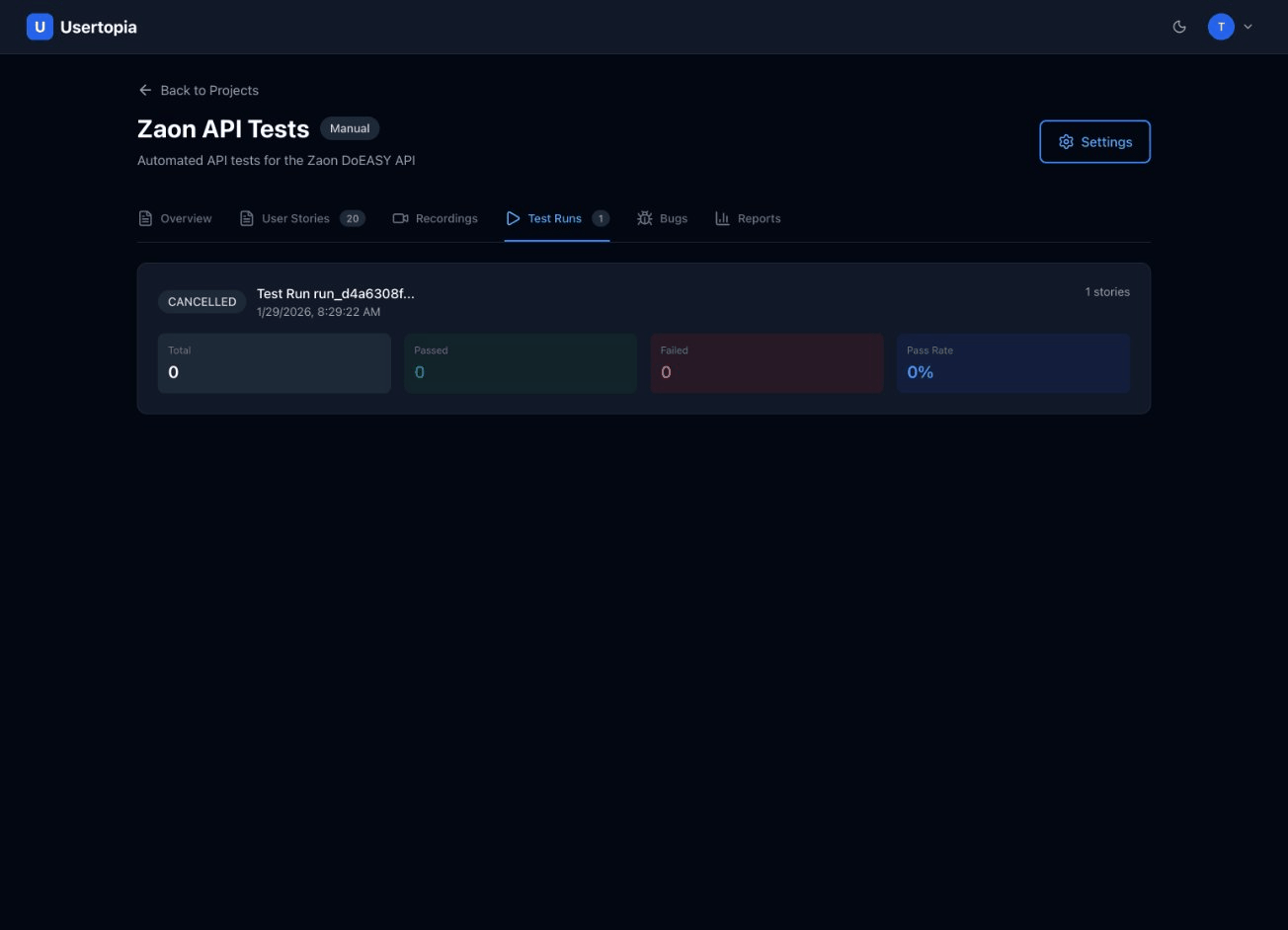The image size is (1288, 930).
Task: Click the User Stories count badge 20
Action: (352, 218)
